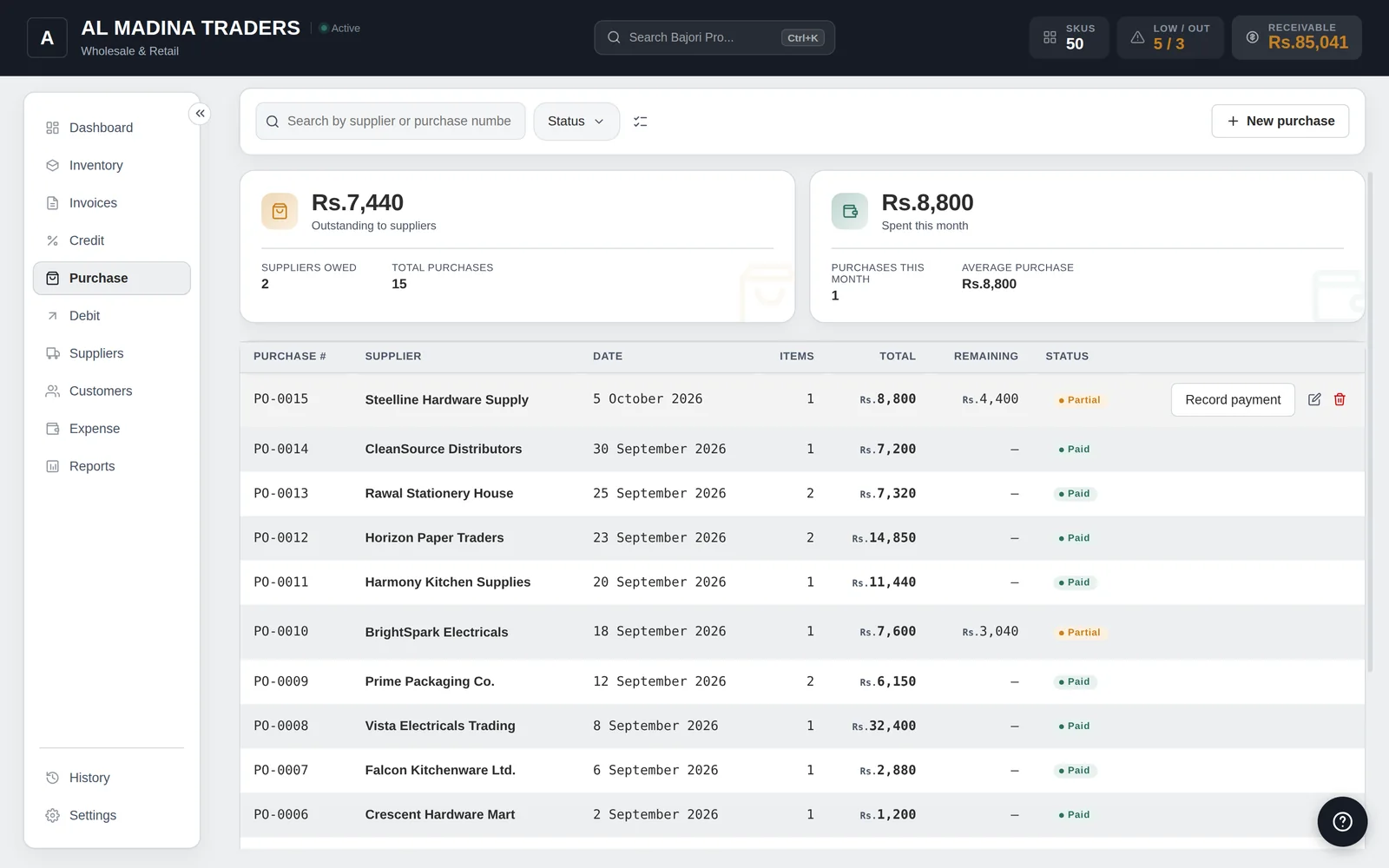Viewport: 1389px width, 868px height.
Task: Navigate to Expense page
Action: coord(112,429)
